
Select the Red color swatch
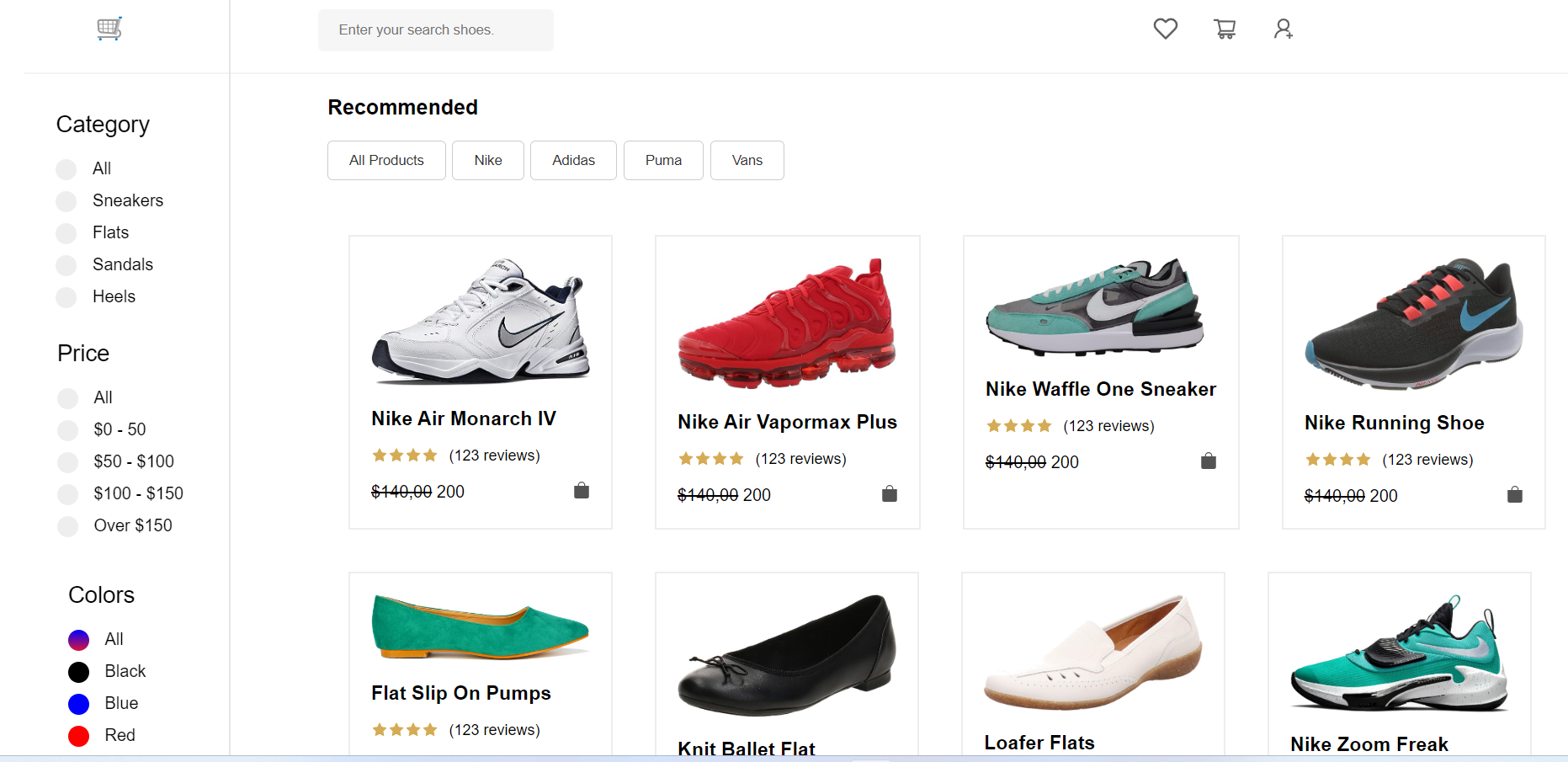pos(79,736)
